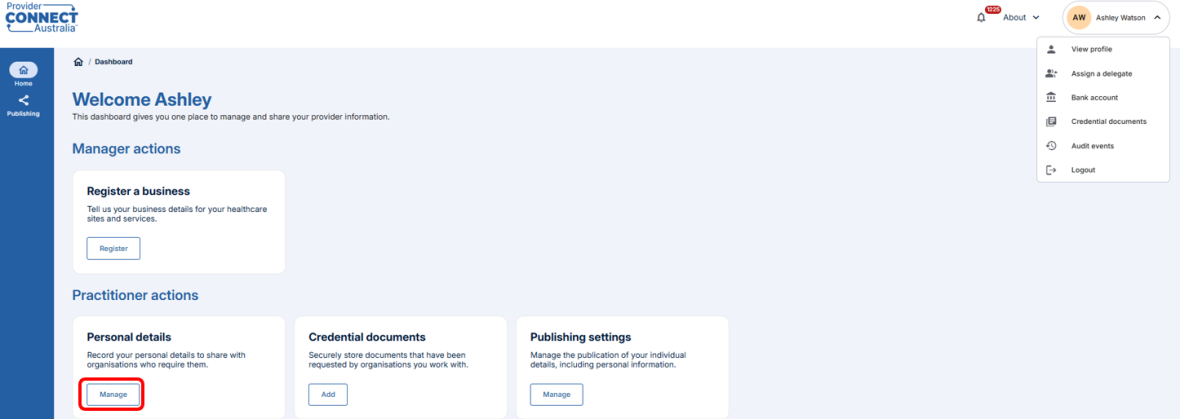Collapse the Ashley Watson user menu chevron
1180x419 pixels.
(x=1157, y=17)
